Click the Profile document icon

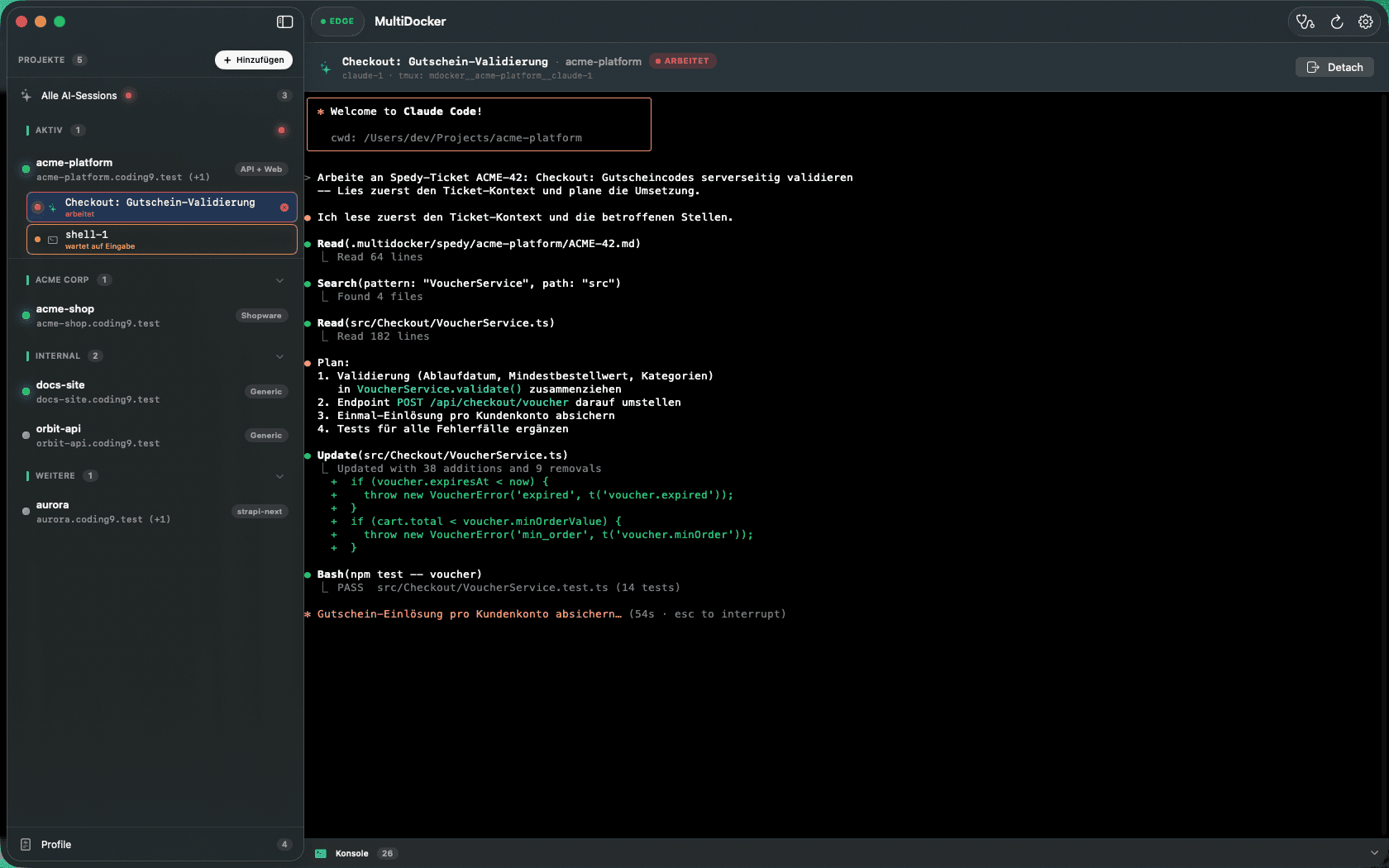[26, 844]
